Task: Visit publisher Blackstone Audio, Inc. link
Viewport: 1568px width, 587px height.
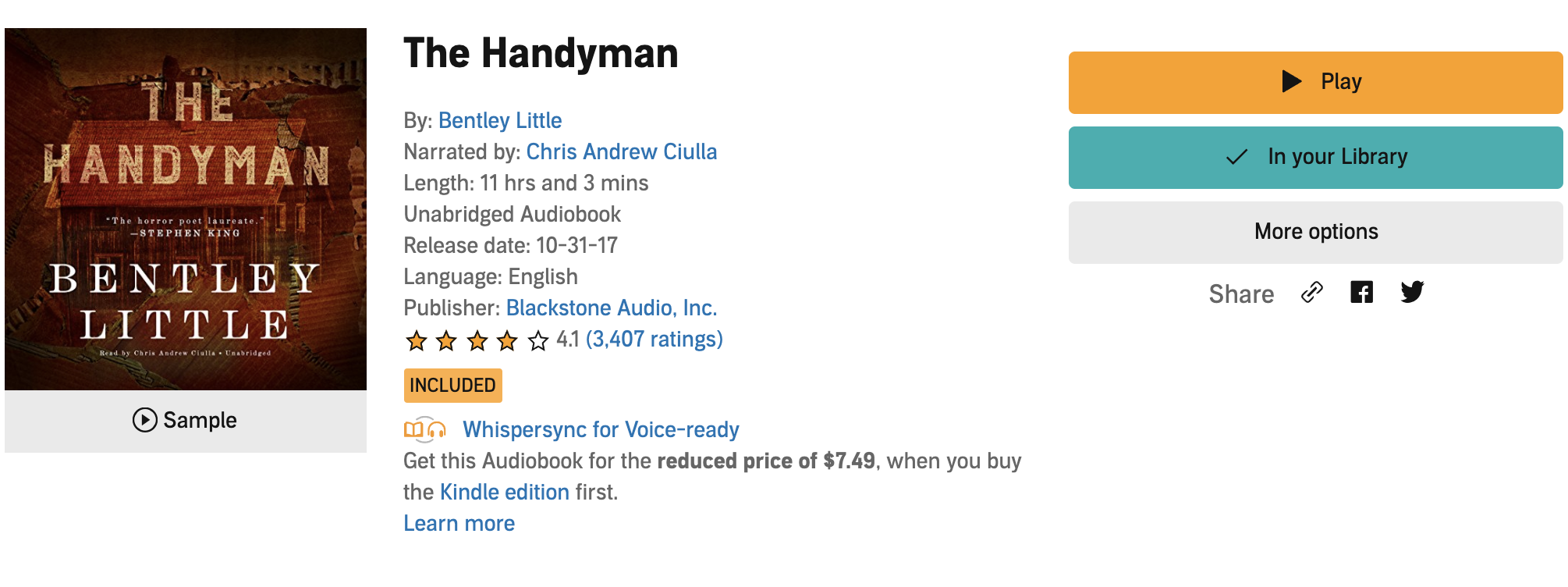Action: tap(611, 308)
